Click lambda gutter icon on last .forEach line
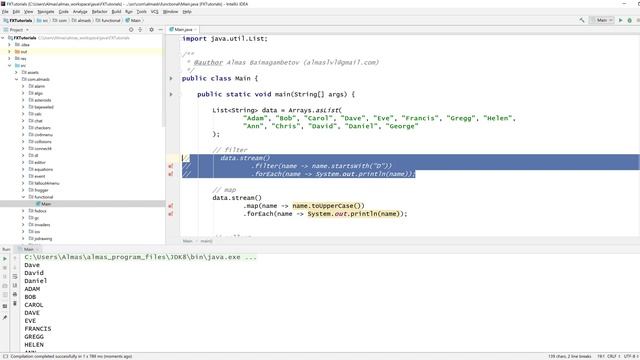Viewport: 640px width, 360px height. (x=171, y=214)
